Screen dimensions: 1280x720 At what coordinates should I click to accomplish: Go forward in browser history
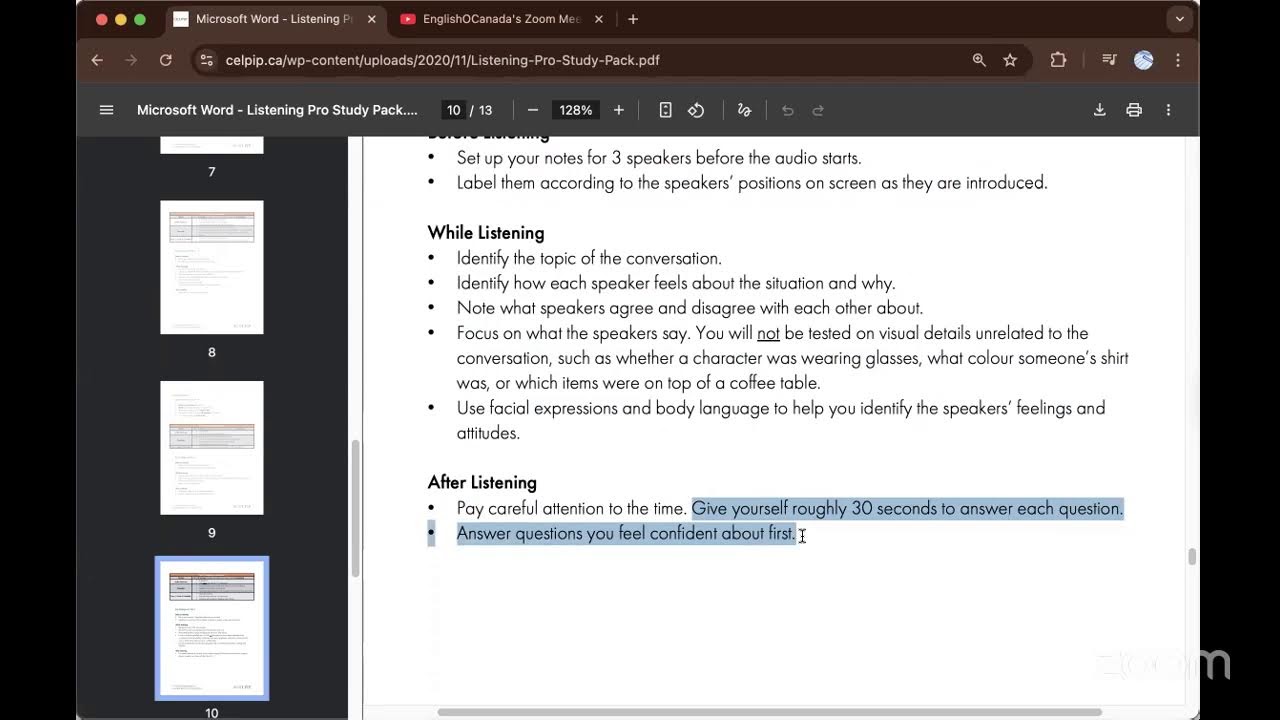[131, 60]
